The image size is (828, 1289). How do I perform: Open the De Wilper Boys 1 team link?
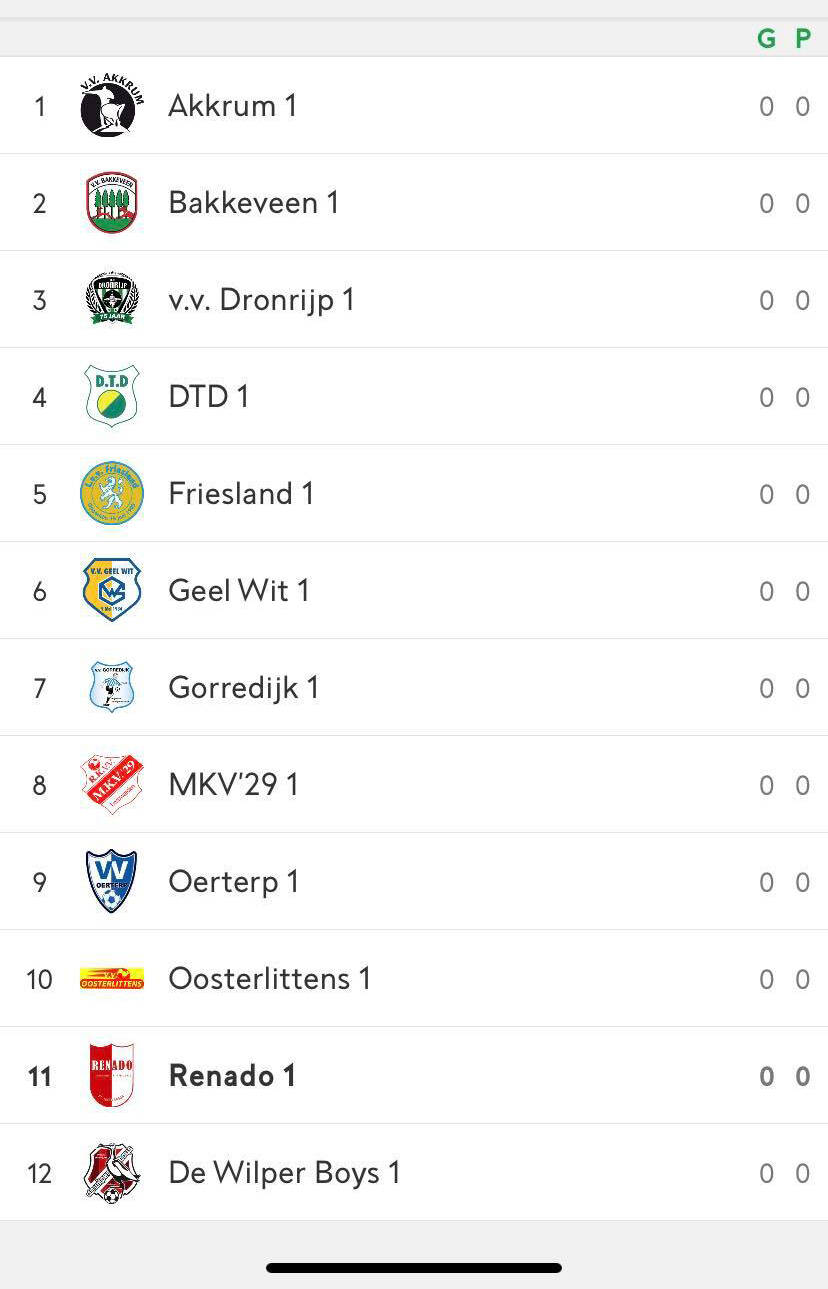click(284, 1173)
